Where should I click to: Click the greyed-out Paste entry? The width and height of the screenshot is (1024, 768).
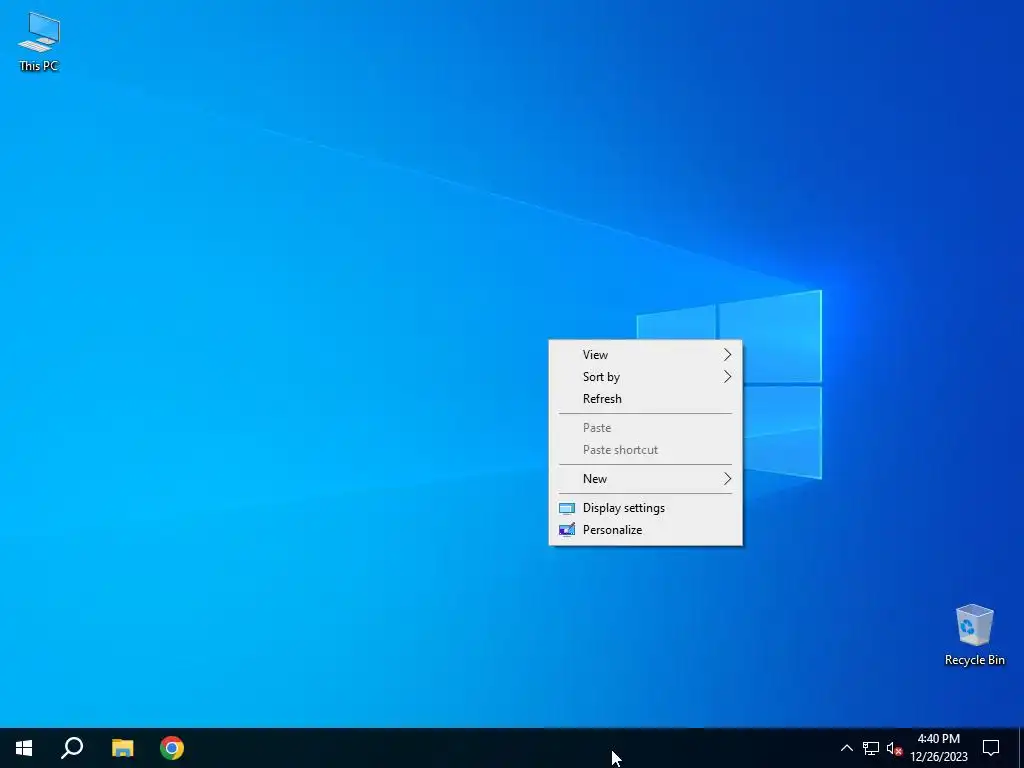[x=645, y=428]
